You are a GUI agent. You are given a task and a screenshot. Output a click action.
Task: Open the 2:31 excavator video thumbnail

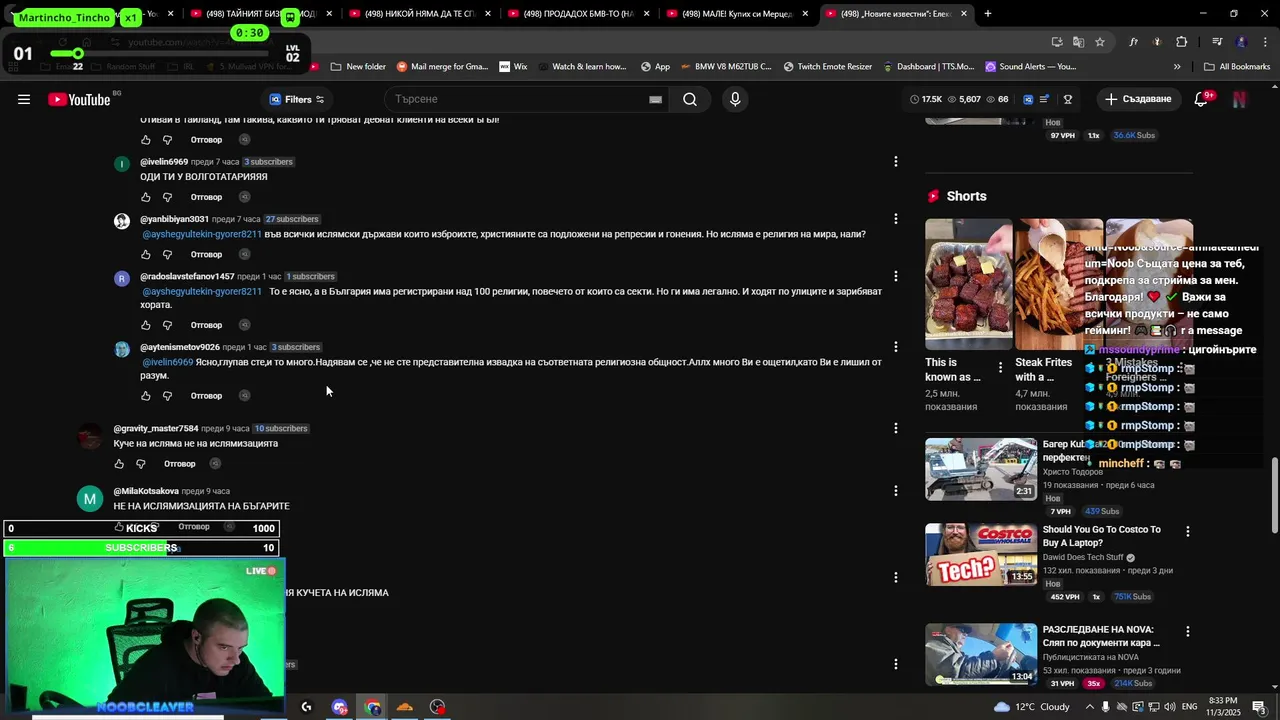pyautogui.click(x=981, y=468)
